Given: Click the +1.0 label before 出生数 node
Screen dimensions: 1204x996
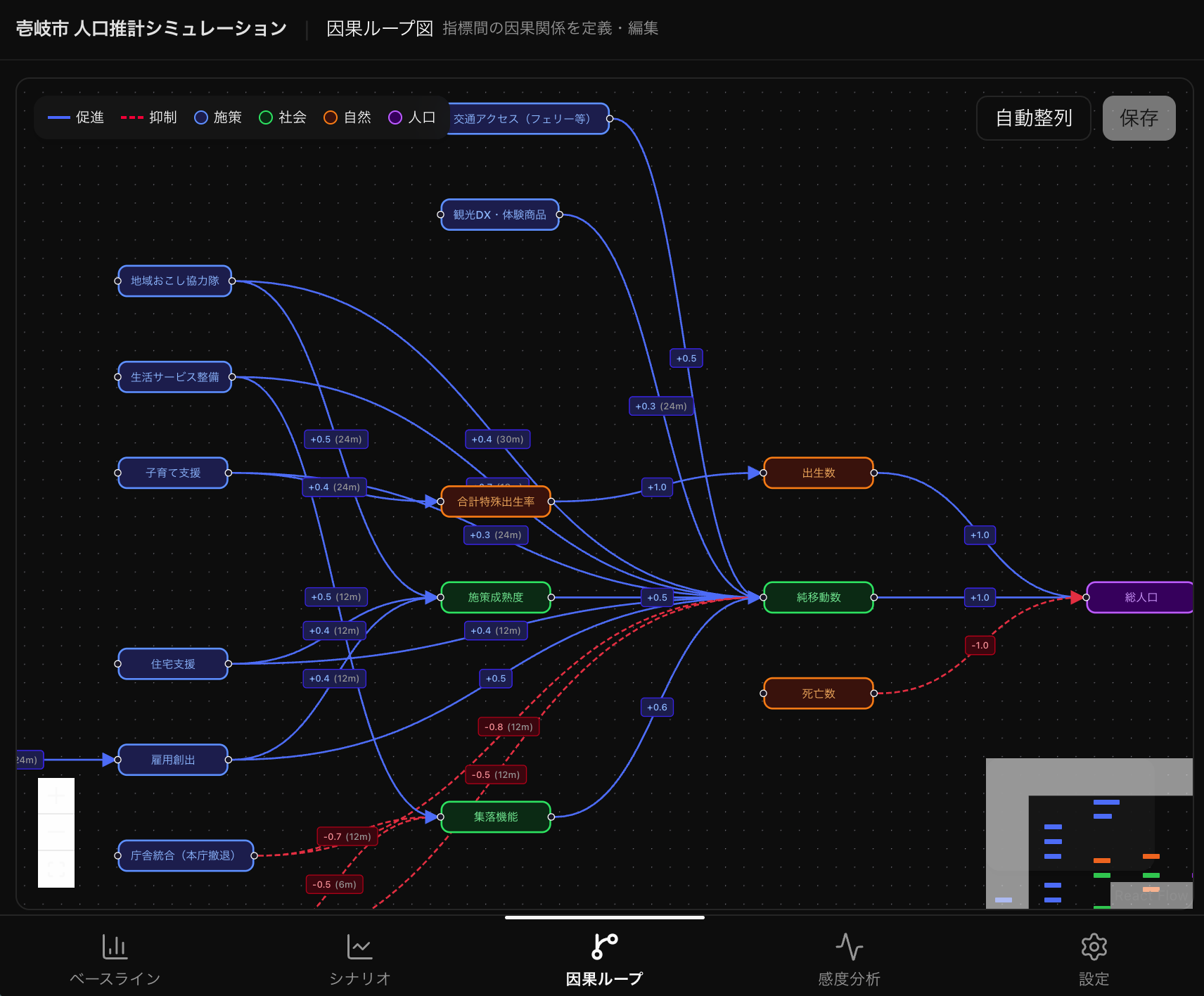Looking at the screenshot, I should (x=657, y=487).
